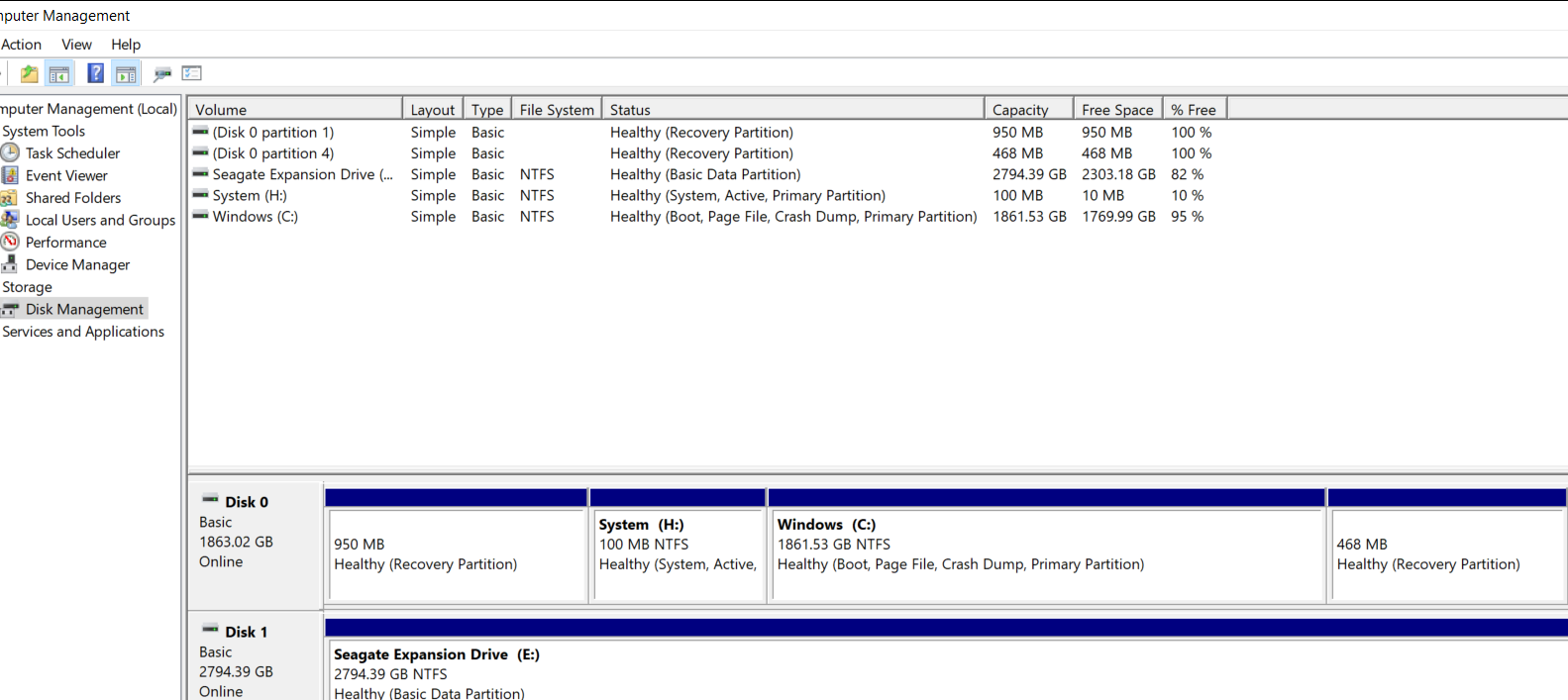1568x700 pixels.
Task: Select the Device Manager node
Action: tap(77, 264)
